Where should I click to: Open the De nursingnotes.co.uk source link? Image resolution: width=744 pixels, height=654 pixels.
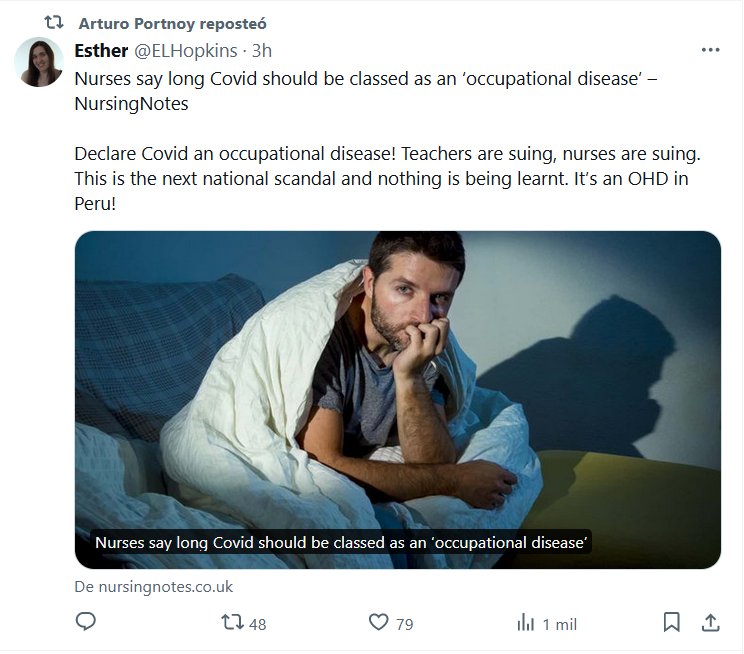pyautogui.click(x=153, y=587)
